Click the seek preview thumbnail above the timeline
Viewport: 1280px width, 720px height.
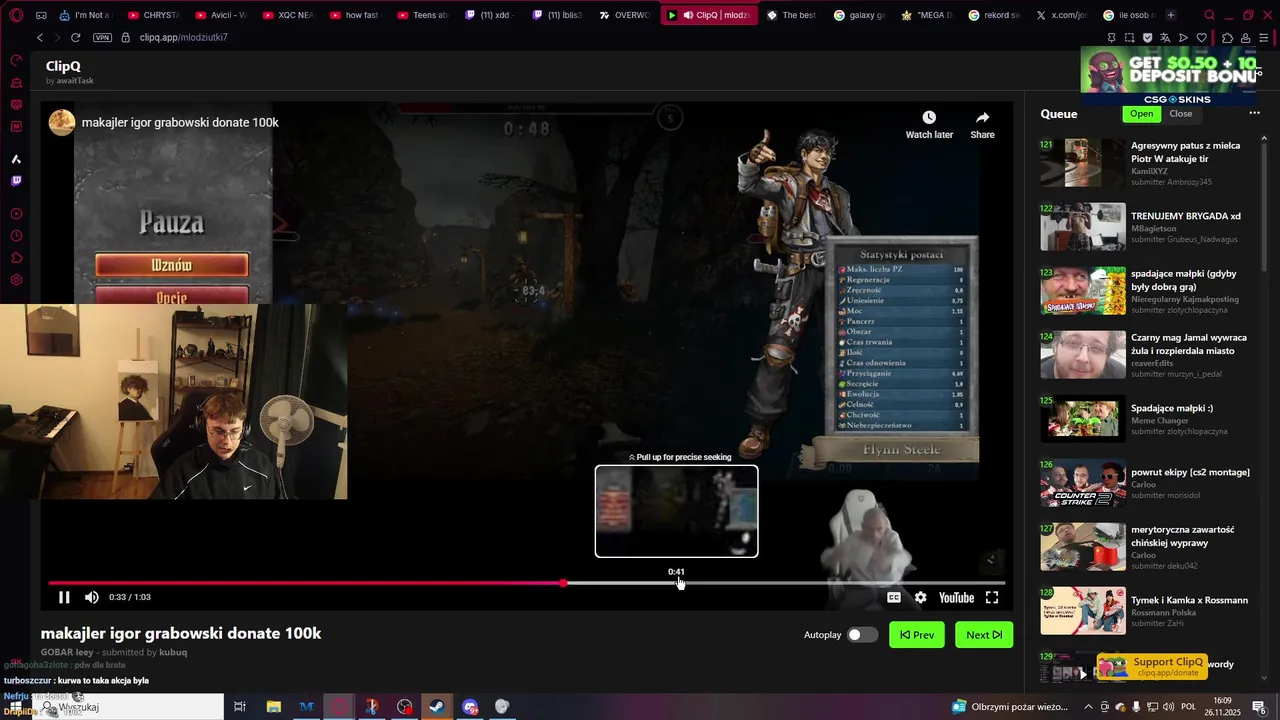(677, 511)
